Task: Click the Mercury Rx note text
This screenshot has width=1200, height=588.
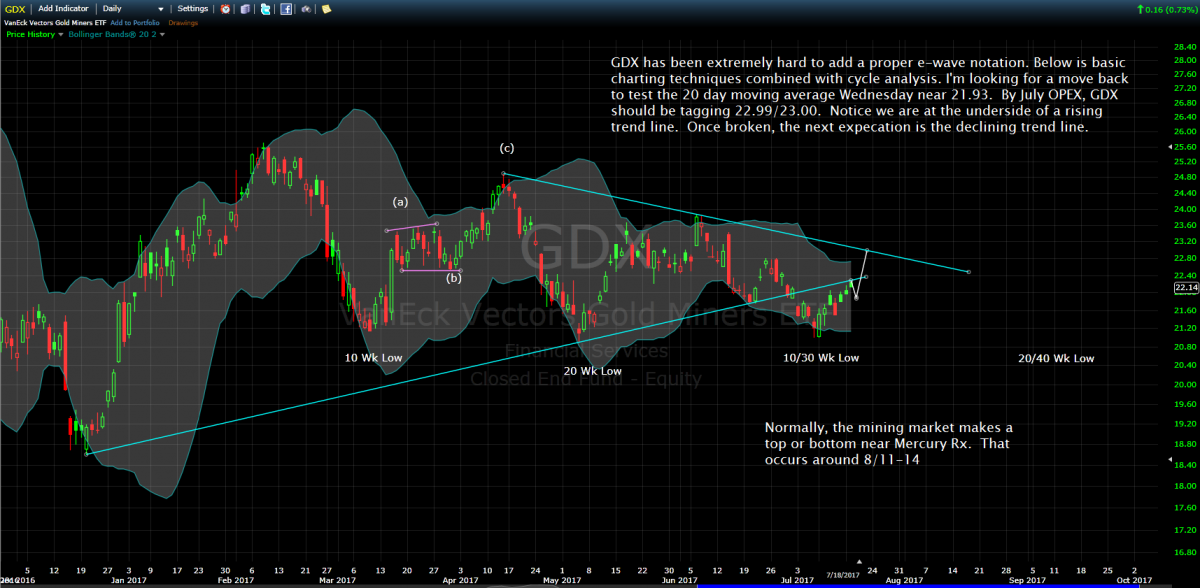Action: tap(891, 446)
